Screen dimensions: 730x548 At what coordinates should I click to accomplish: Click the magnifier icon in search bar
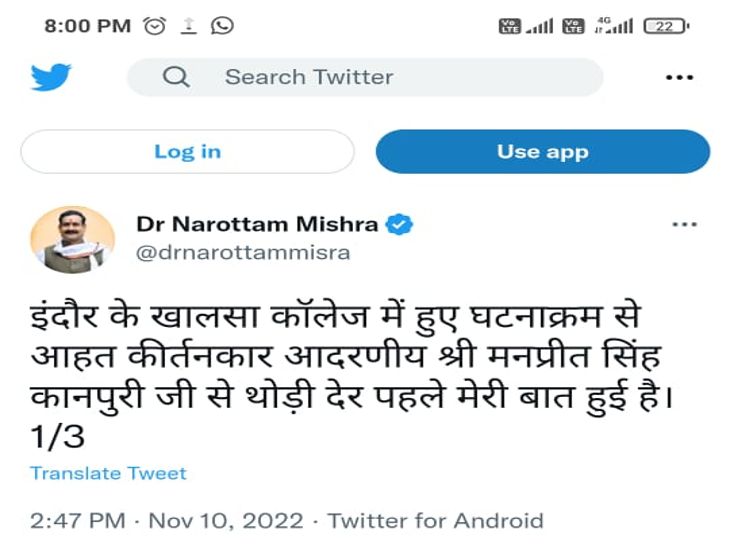(x=176, y=77)
